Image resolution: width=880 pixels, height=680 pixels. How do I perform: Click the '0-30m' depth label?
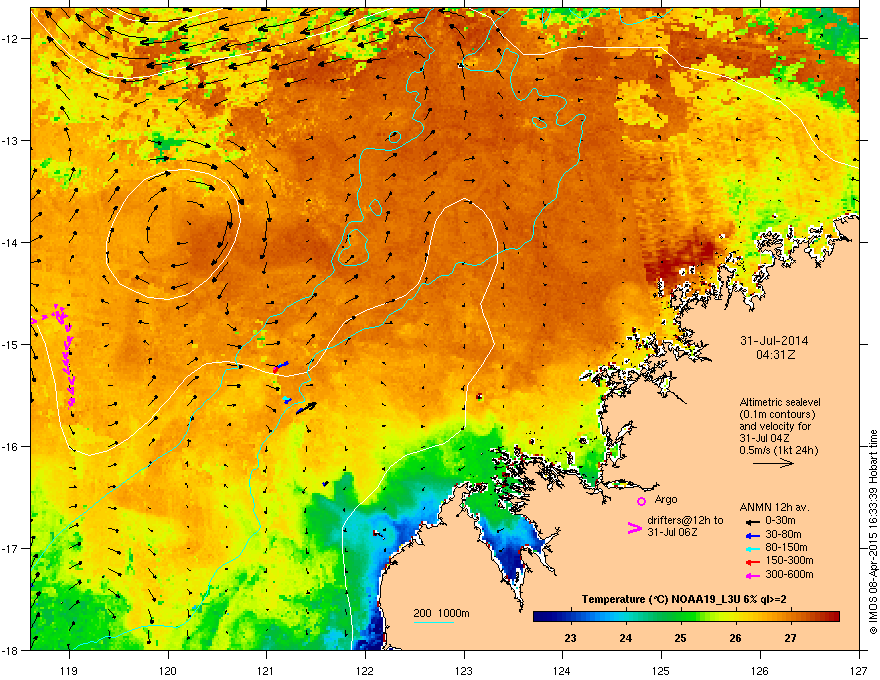pyautogui.click(x=780, y=521)
